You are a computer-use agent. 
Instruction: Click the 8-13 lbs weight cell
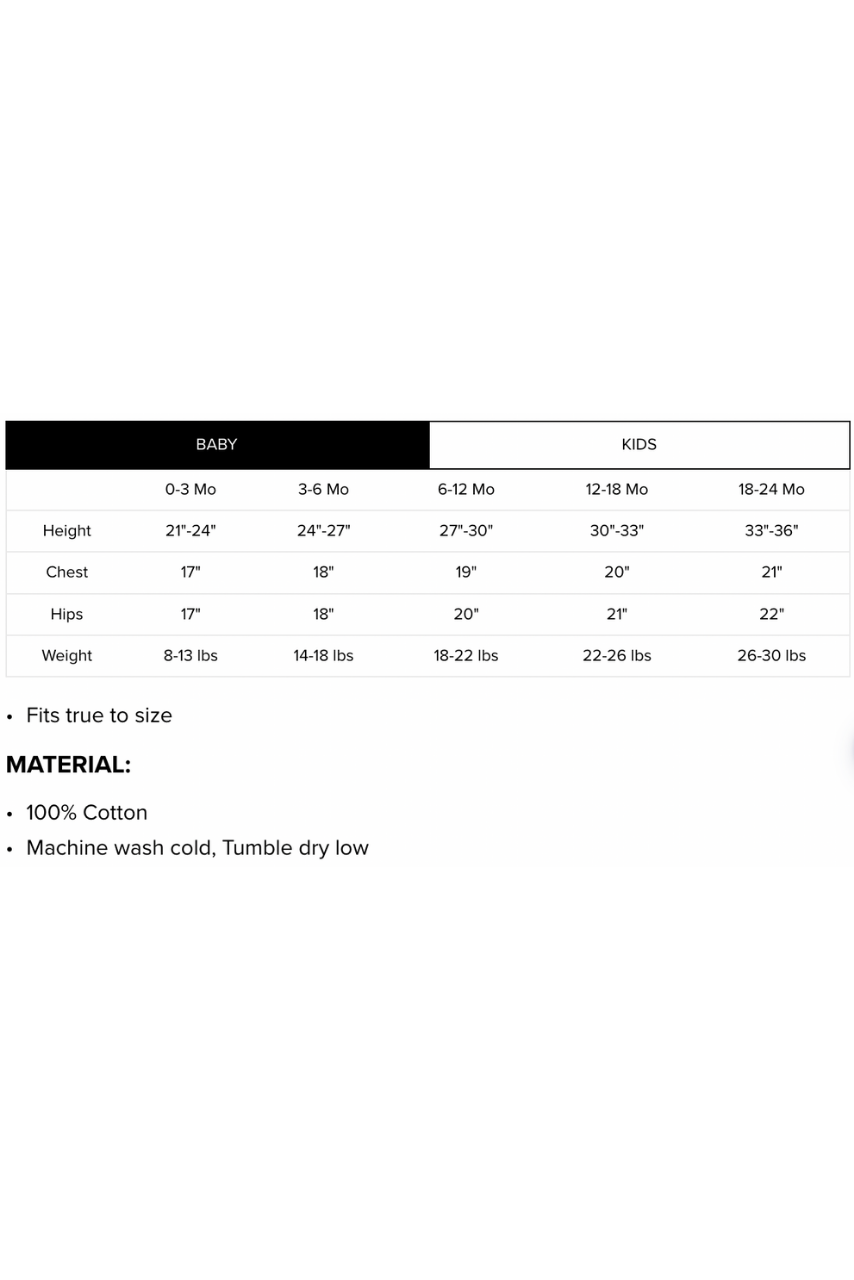pos(190,656)
